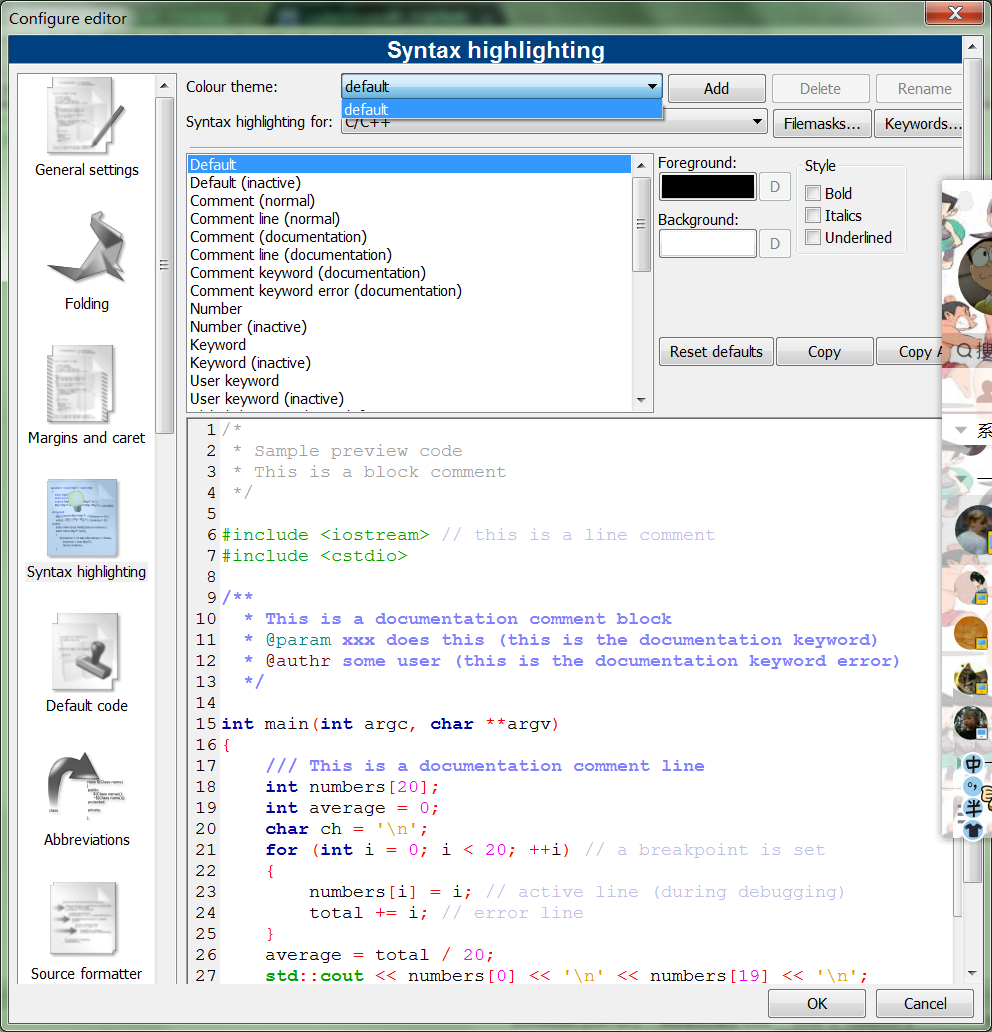The height and width of the screenshot is (1032, 992).
Task: Click the Add theme button
Action: point(716,89)
